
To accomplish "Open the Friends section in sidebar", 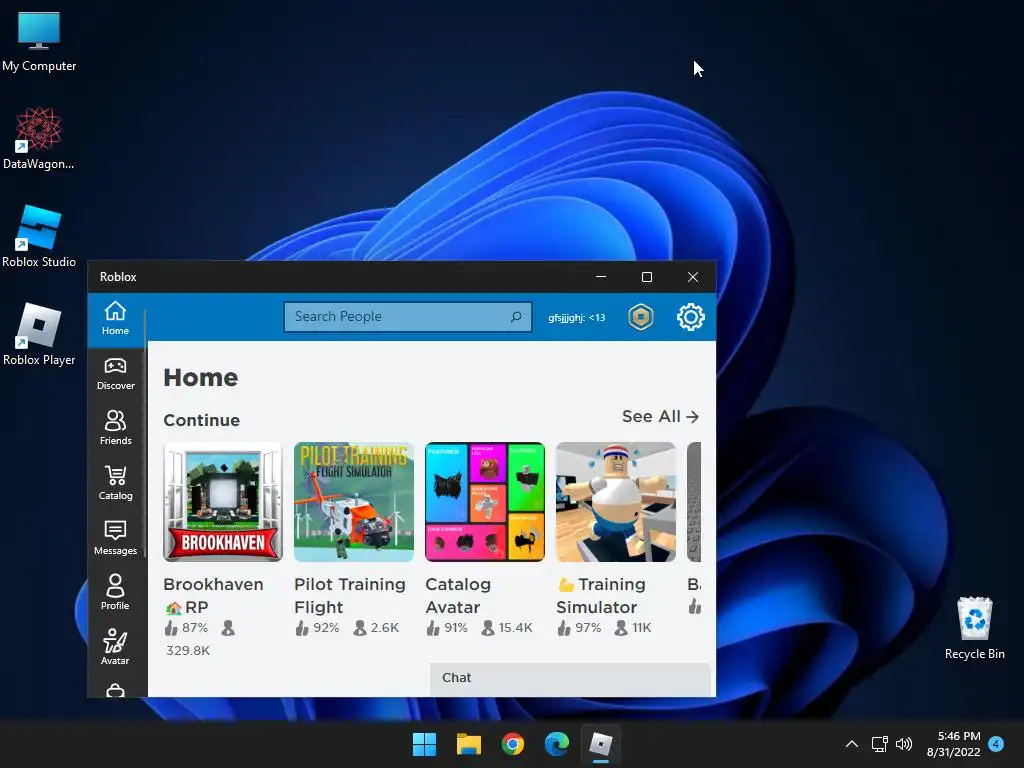I will (x=116, y=428).
